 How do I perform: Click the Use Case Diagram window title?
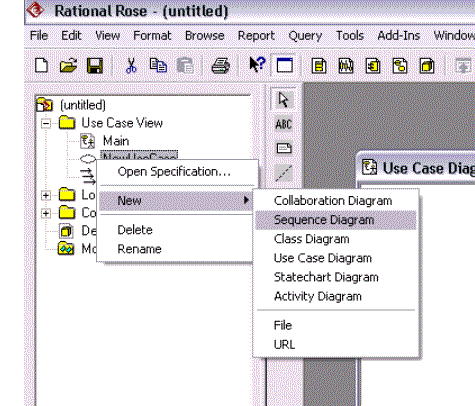tap(428, 168)
